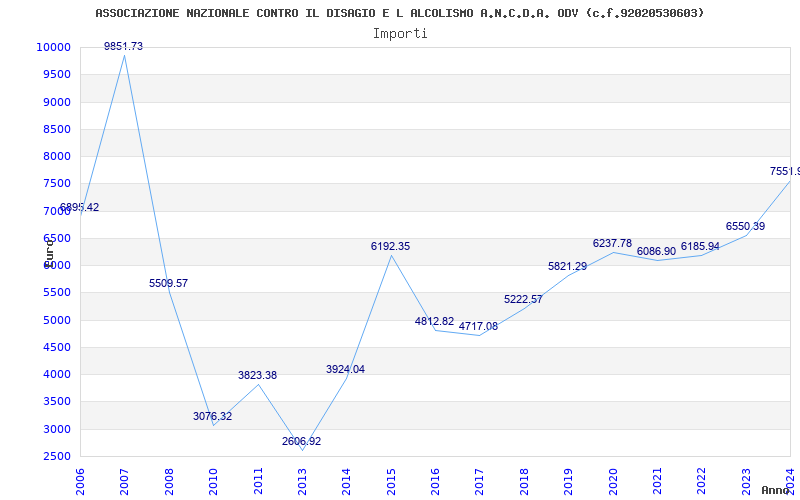Screen dimensions: 800x500
Task: Click the 10000 tick on the y-axis
Action: (53, 48)
